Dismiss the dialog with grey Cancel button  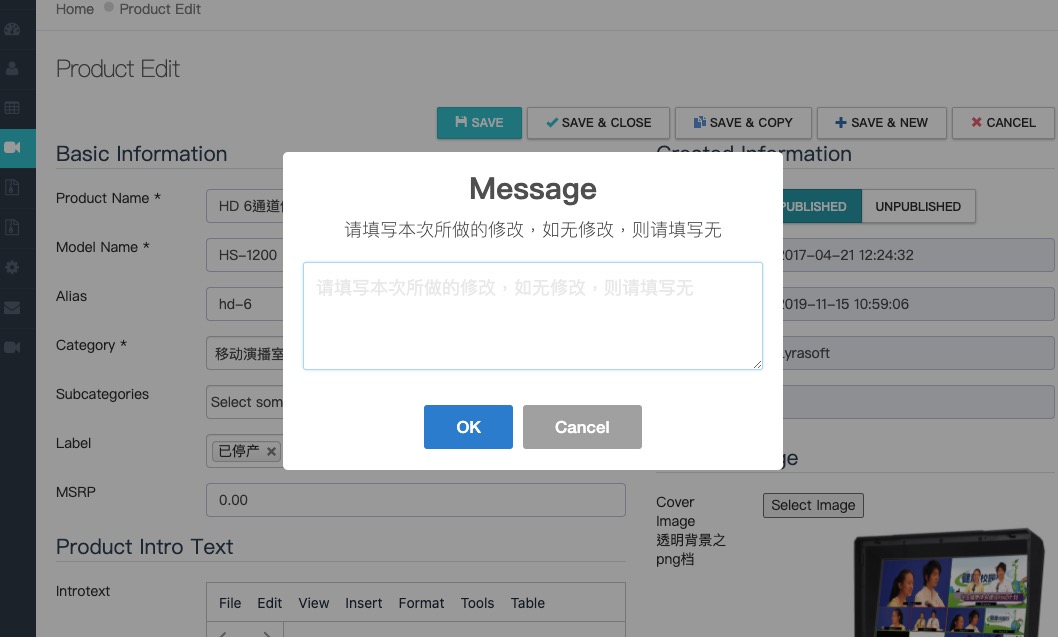tap(582, 427)
